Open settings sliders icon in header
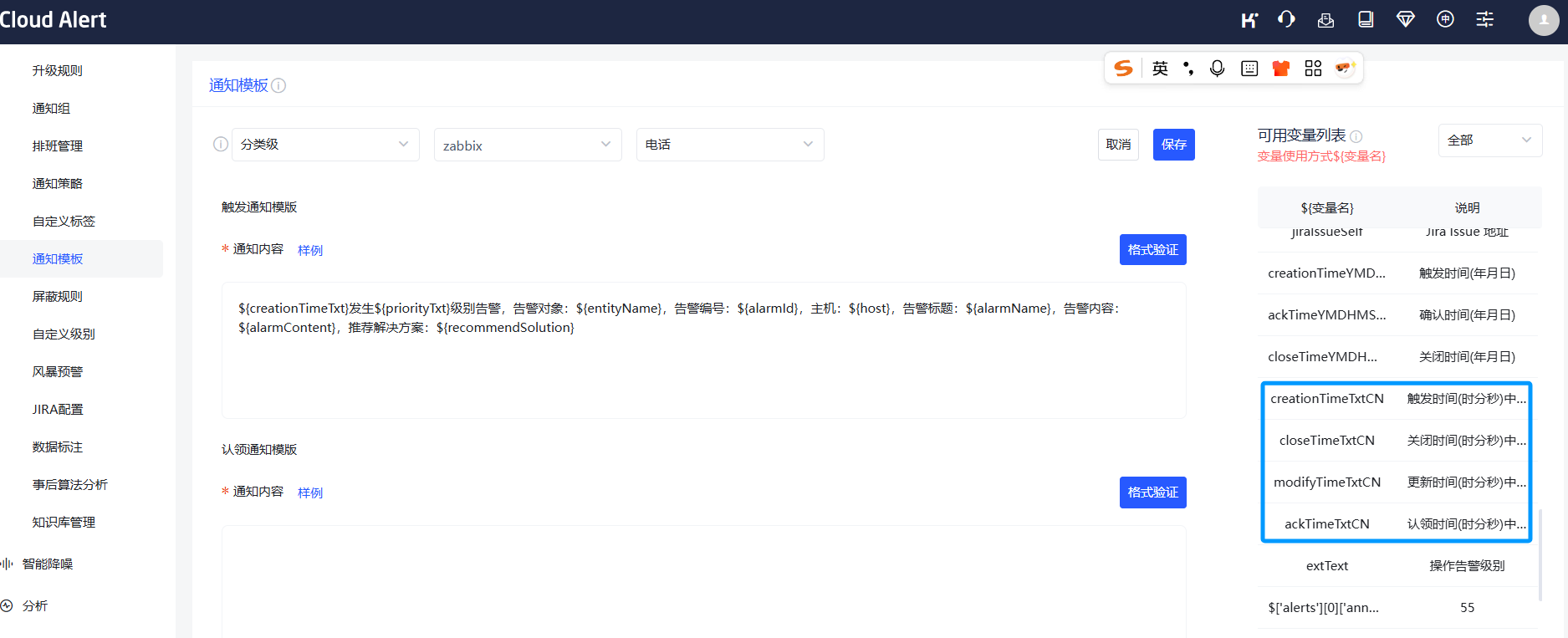 coord(1485,19)
